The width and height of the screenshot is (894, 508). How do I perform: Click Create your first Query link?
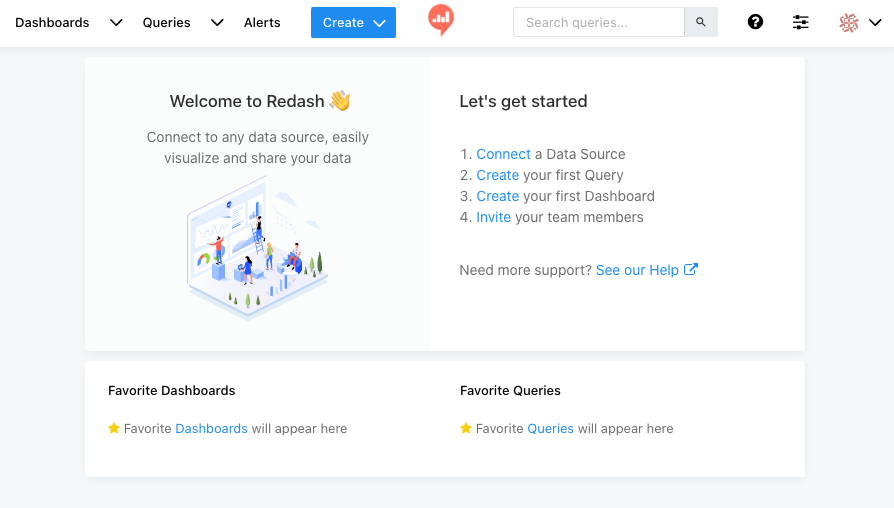(498, 175)
